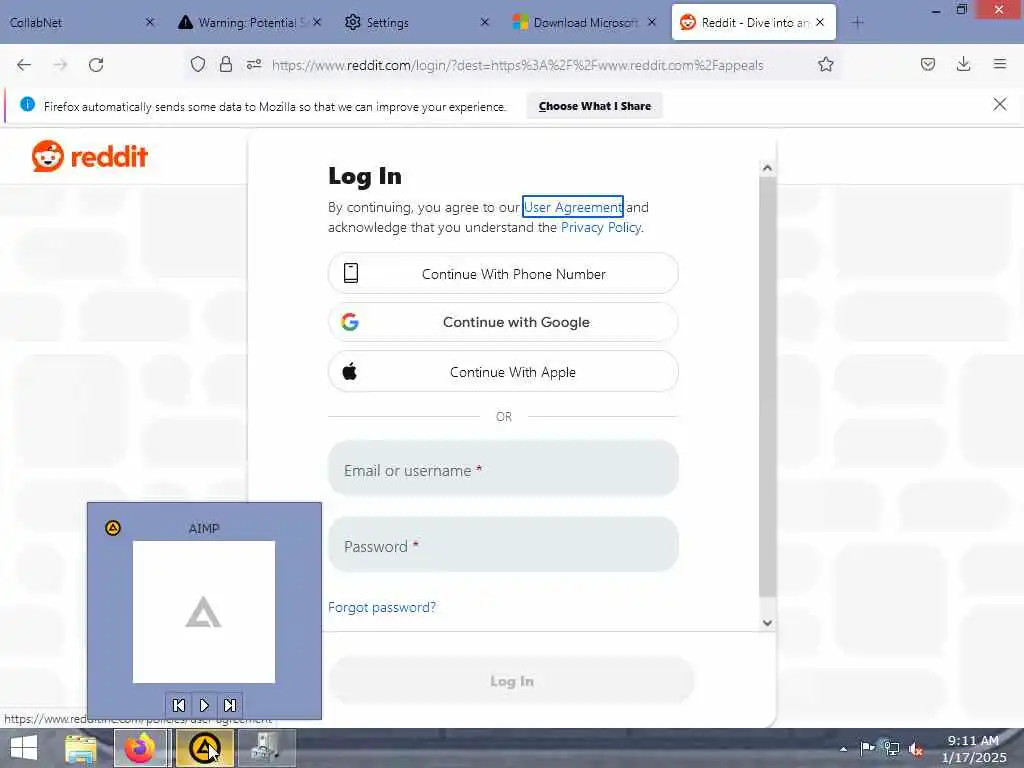Dismiss the Firefox data notification bar

[1000, 104]
